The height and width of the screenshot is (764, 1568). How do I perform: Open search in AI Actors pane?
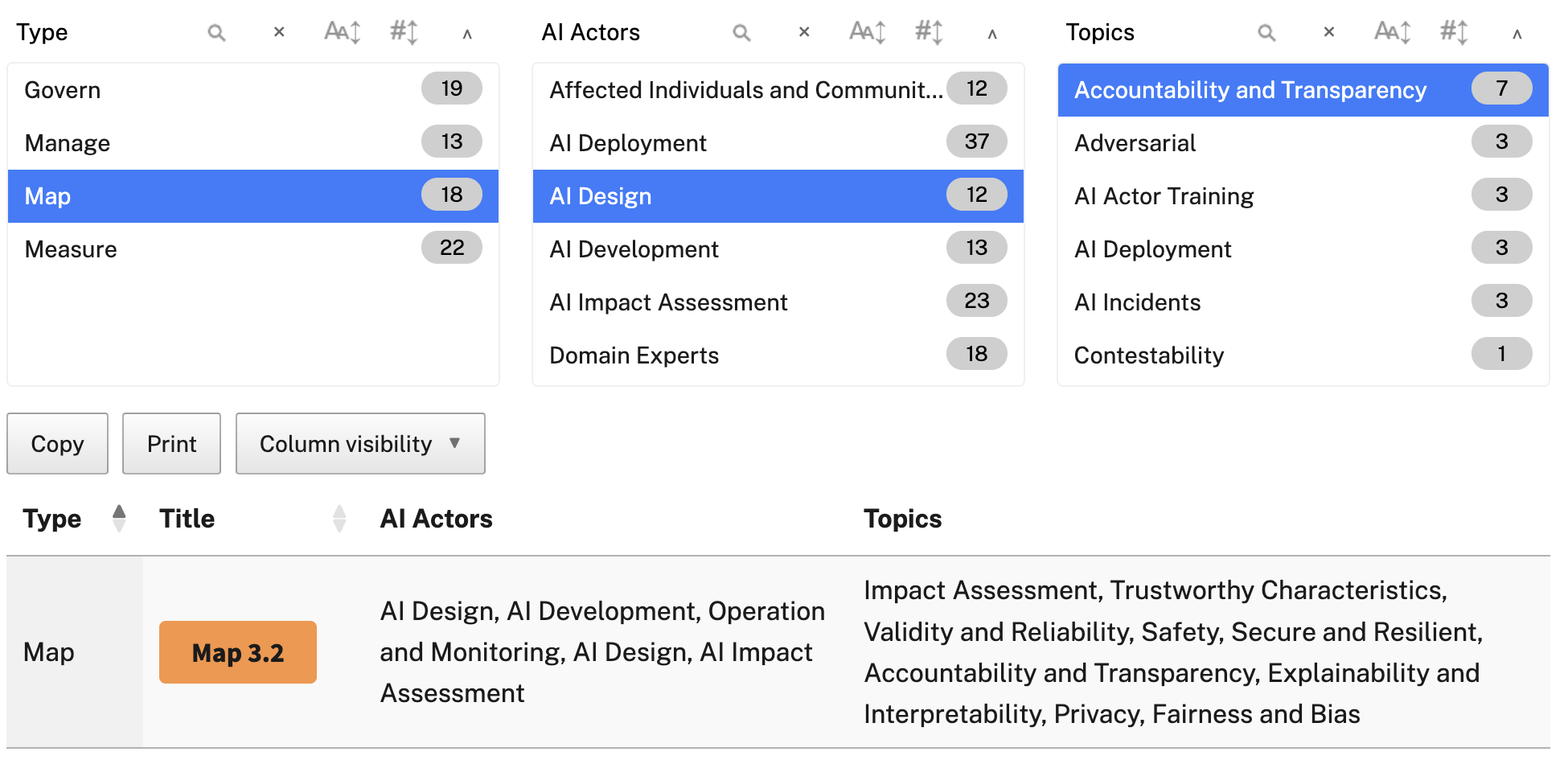(x=741, y=33)
